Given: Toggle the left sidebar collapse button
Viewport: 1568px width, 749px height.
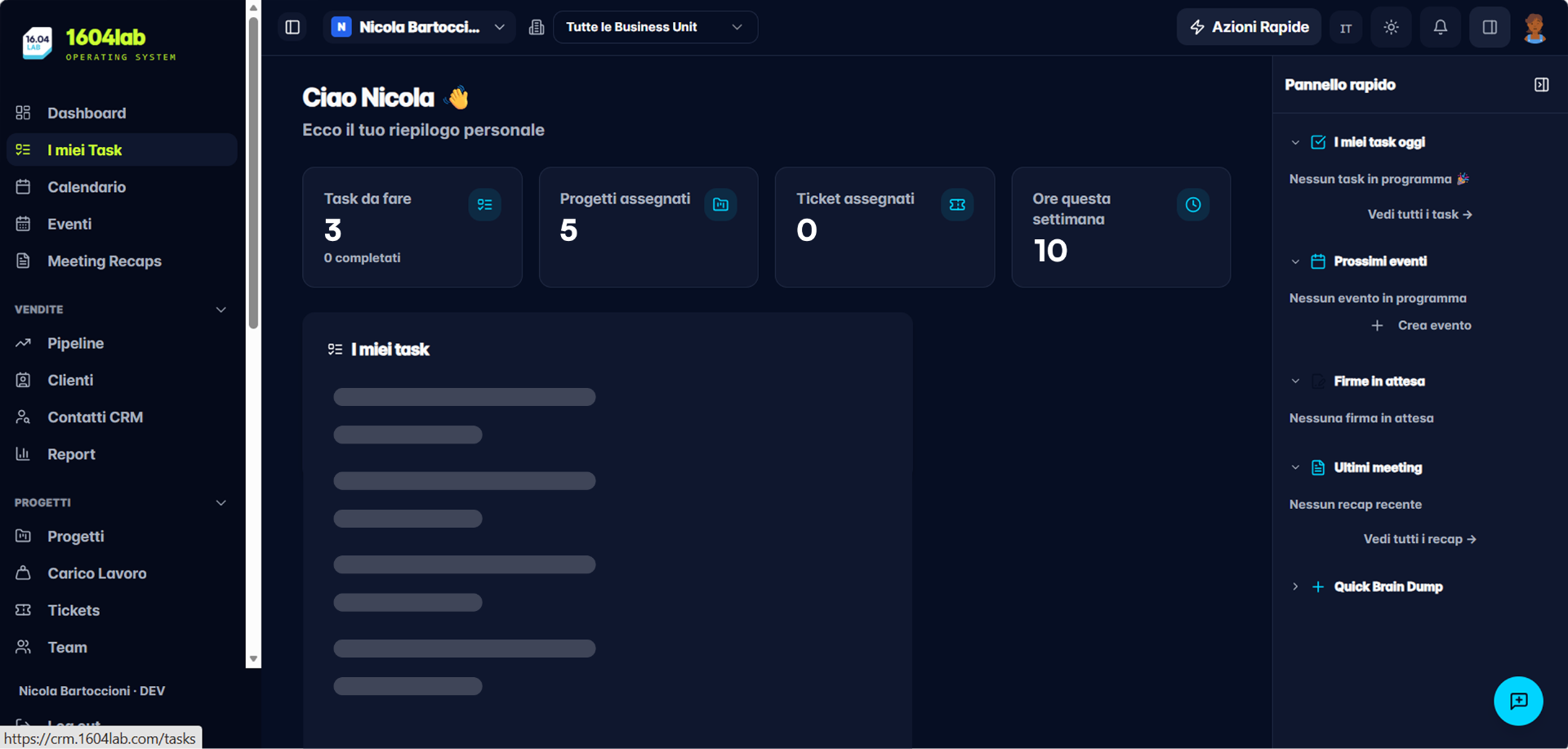Looking at the screenshot, I should (x=292, y=27).
